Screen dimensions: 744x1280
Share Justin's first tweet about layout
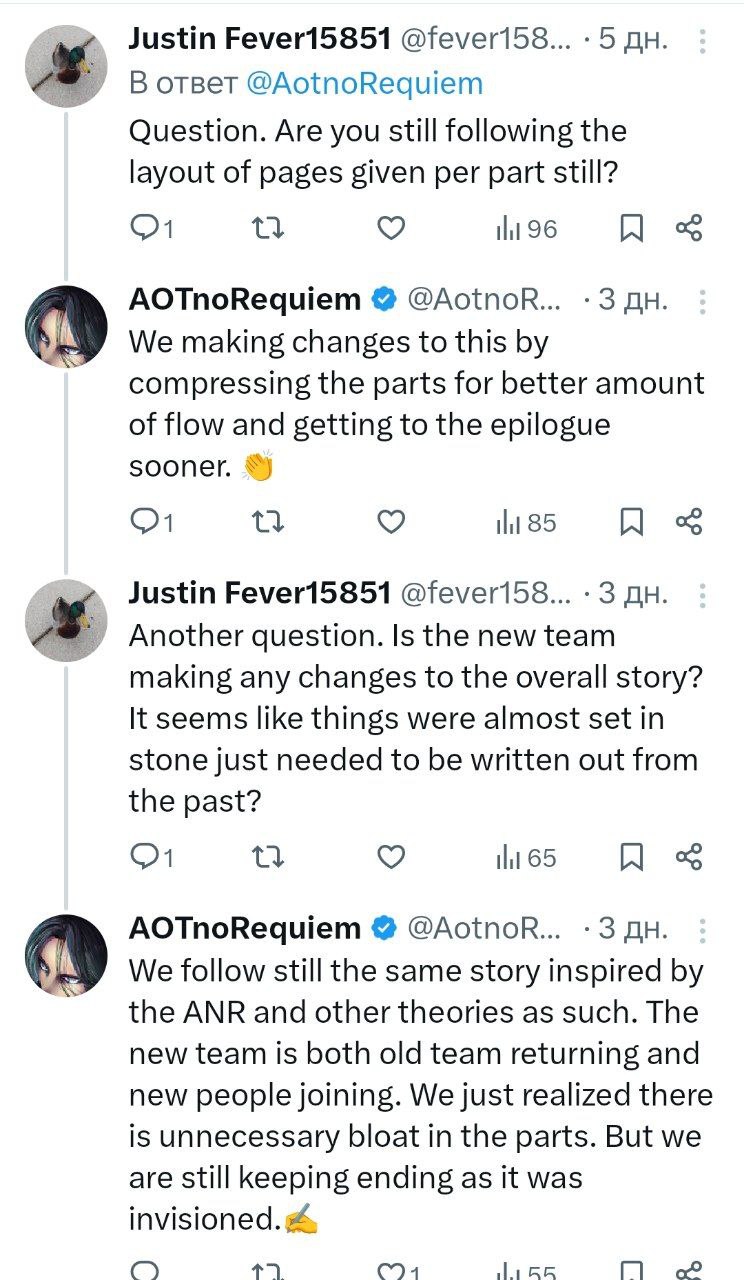point(689,229)
